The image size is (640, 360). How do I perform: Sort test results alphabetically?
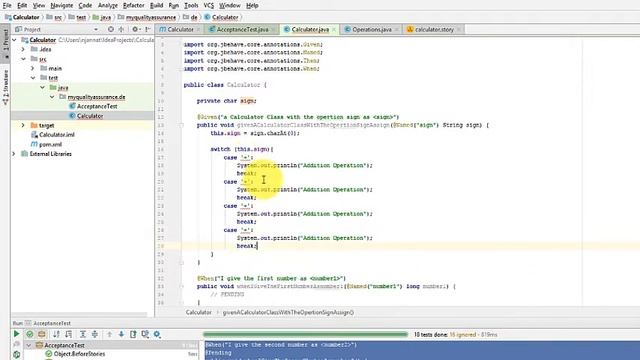point(56,334)
